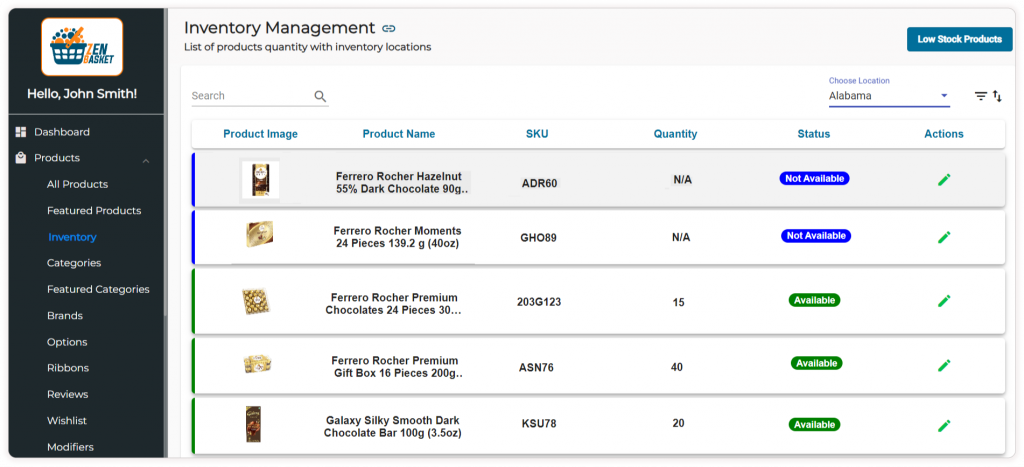Click the search magnifier icon
Image resolution: width=1024 pixels, height=467 pixels.
click(320, 96)
